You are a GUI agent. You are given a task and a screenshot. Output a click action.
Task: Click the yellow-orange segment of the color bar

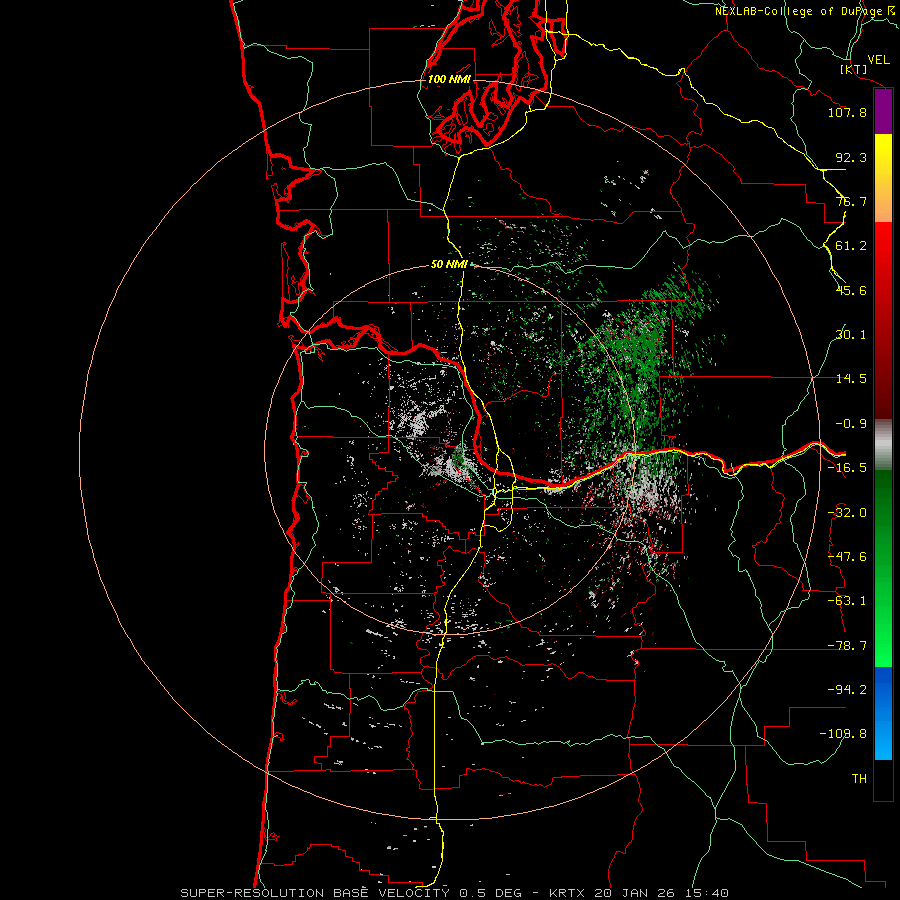click(x=883, y=178)
